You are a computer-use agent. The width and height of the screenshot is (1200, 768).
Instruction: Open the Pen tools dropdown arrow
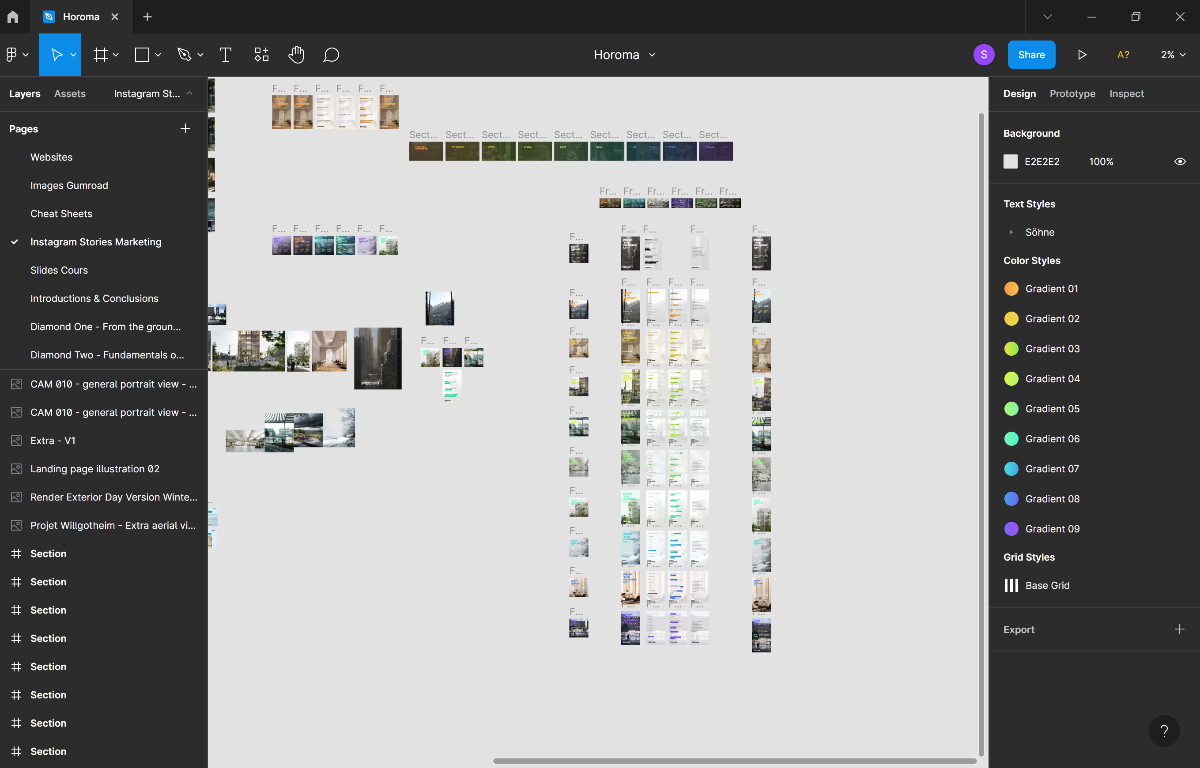point(200,55)
